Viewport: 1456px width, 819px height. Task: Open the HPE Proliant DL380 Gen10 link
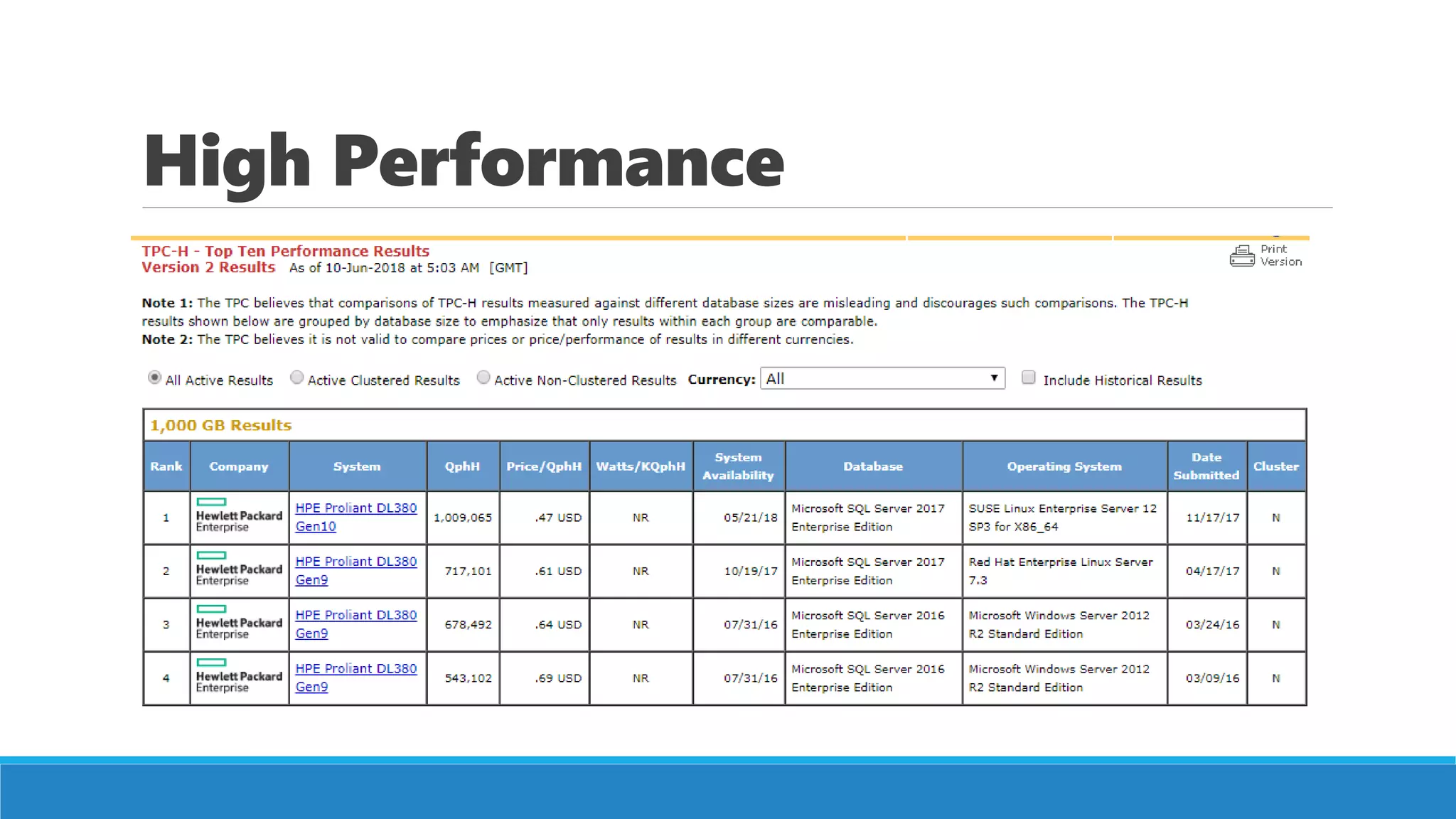tap(355, 517)
